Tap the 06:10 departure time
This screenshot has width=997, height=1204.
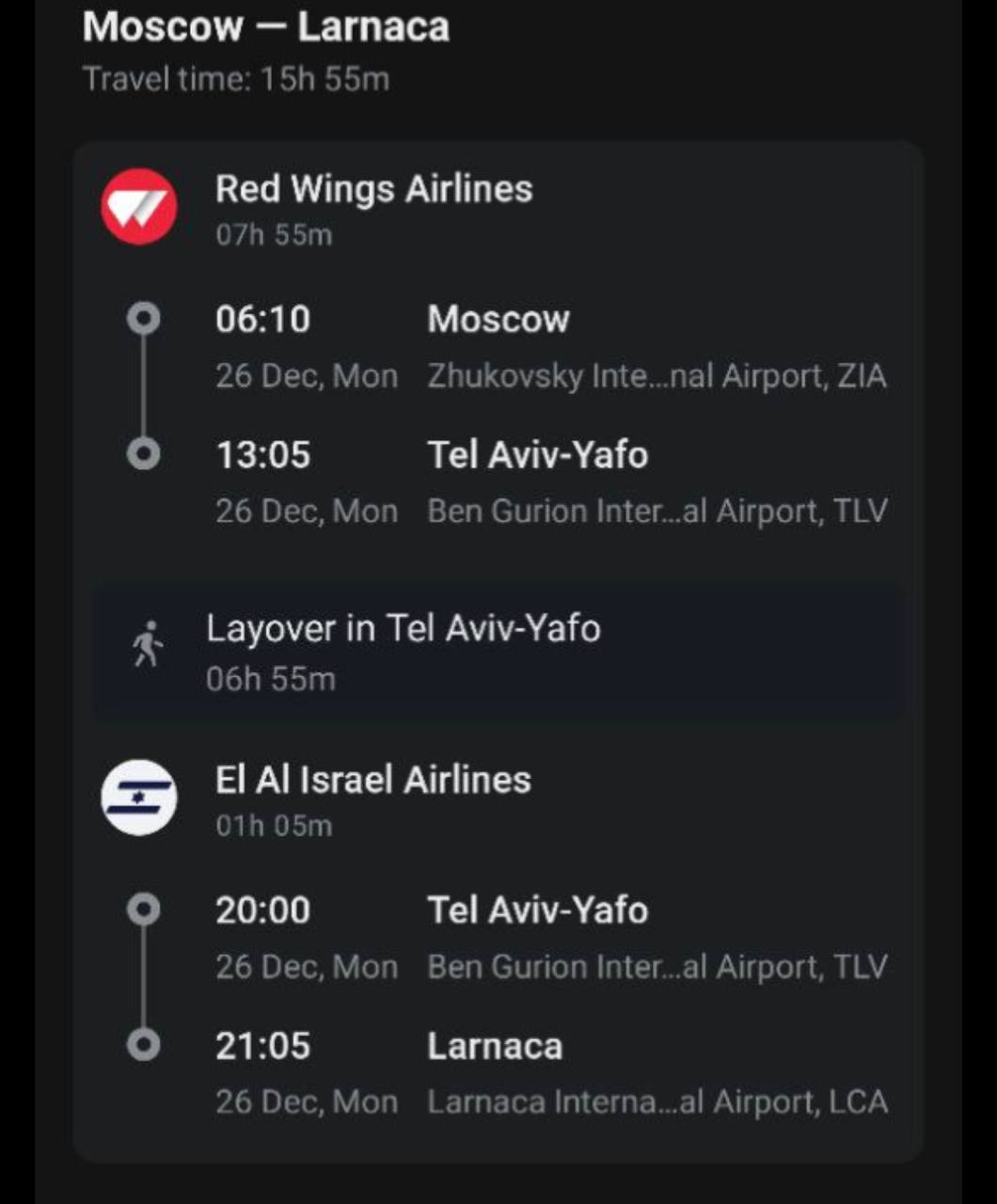262,320
